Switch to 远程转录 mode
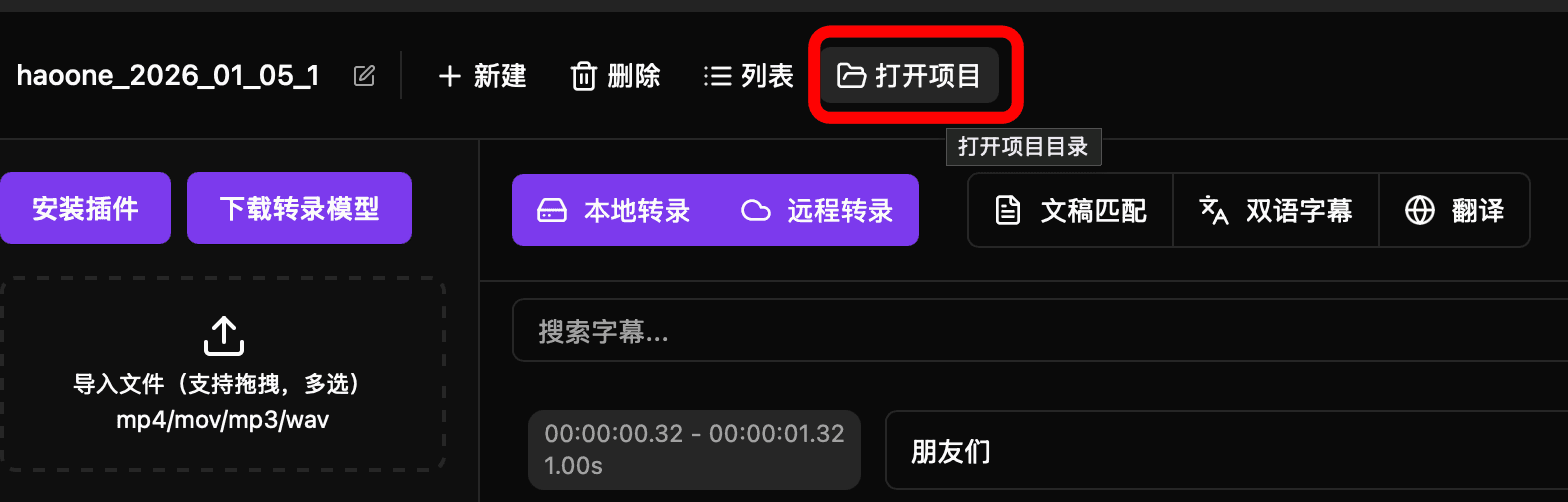 click(x=816, y=210)
